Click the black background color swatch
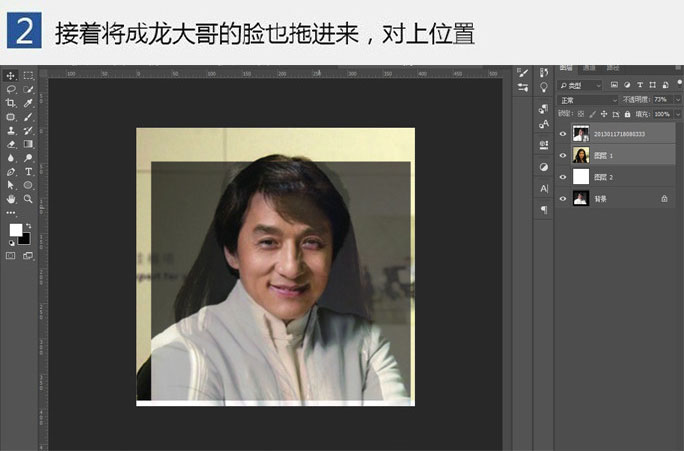Viewport: 684px width, 451px height. 25,239
